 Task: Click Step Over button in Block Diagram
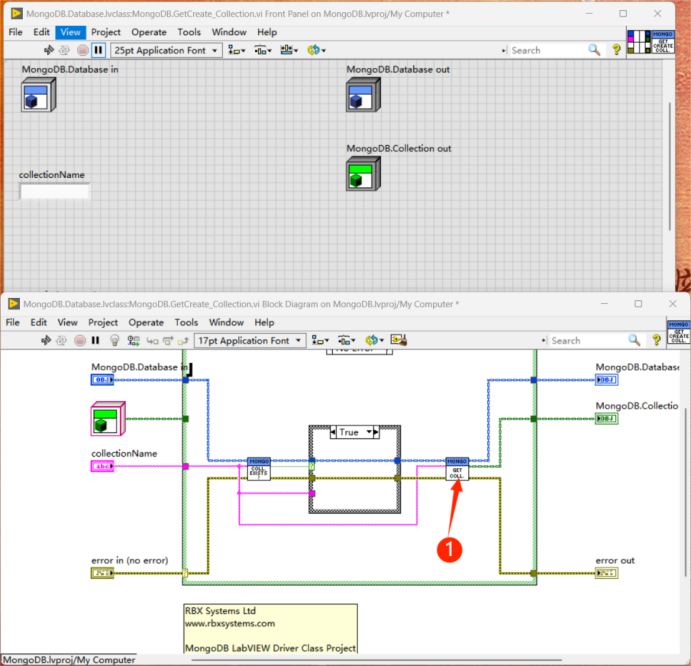tap(168, 341)
